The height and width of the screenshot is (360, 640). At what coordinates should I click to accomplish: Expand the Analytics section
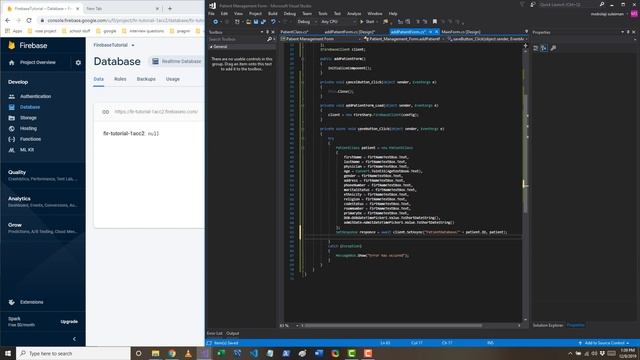coord(42,202)
